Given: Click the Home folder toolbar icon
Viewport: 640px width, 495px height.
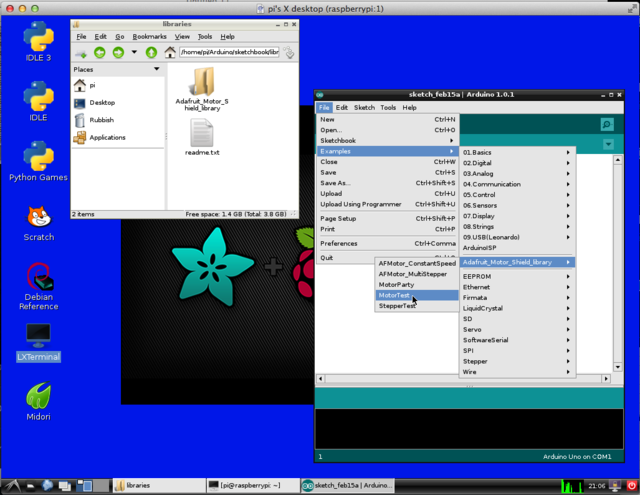Looking at the screenshot, I should (170, 52).
